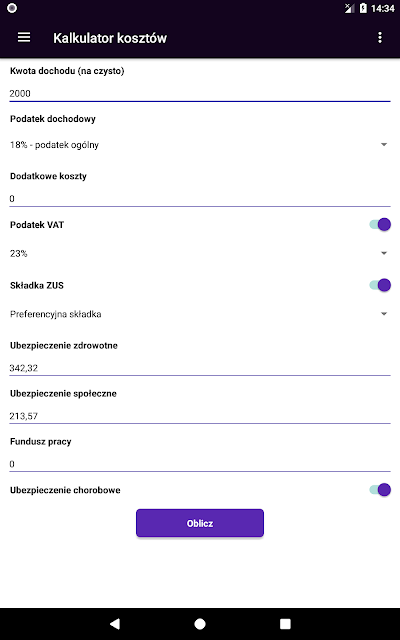Viewport: 400px width, 640px height.
Task: Tap the battery icon in status bar
Action: click(363, 8)
